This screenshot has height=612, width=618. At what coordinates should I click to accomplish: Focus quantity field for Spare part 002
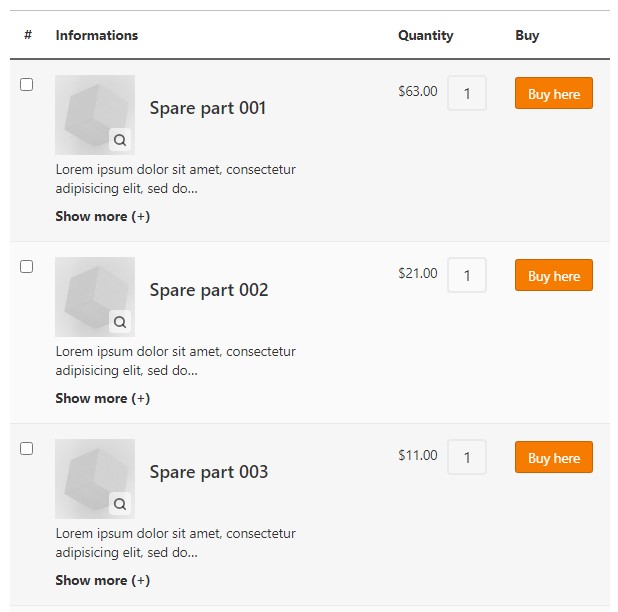tap(467, 275)
